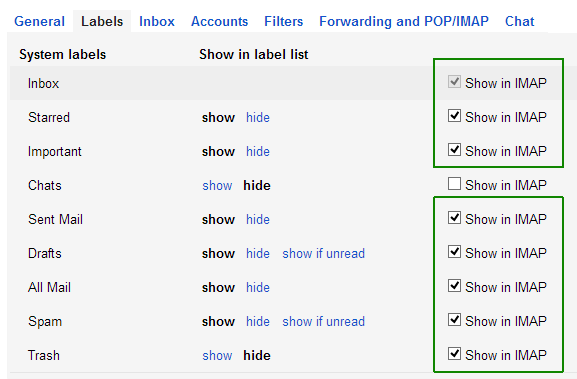This screenshot has height=379, width=577.
Task: Hide the Starred label
Action: tap(258, 117)
